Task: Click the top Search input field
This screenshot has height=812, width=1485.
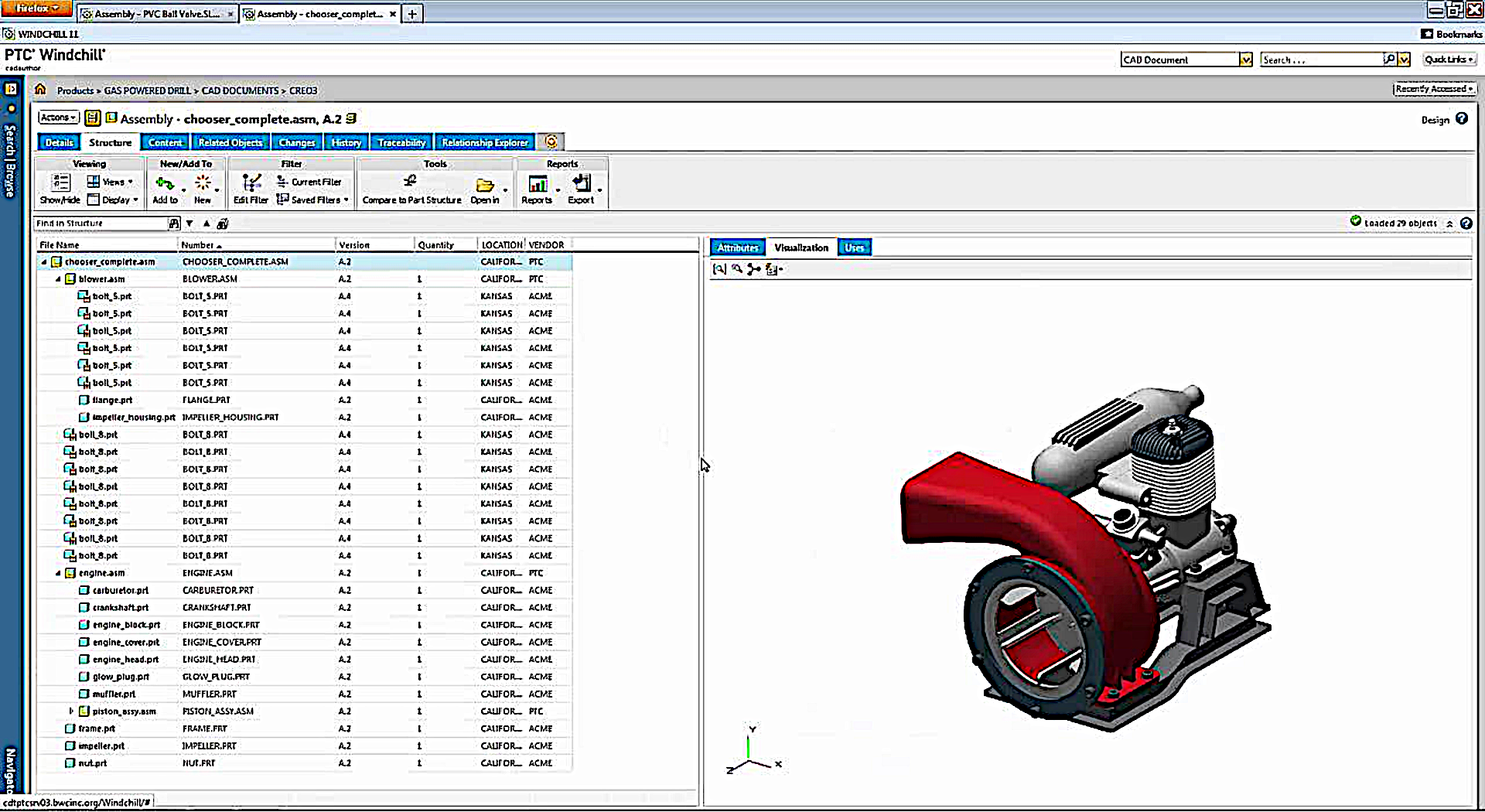Action: 1322,60
